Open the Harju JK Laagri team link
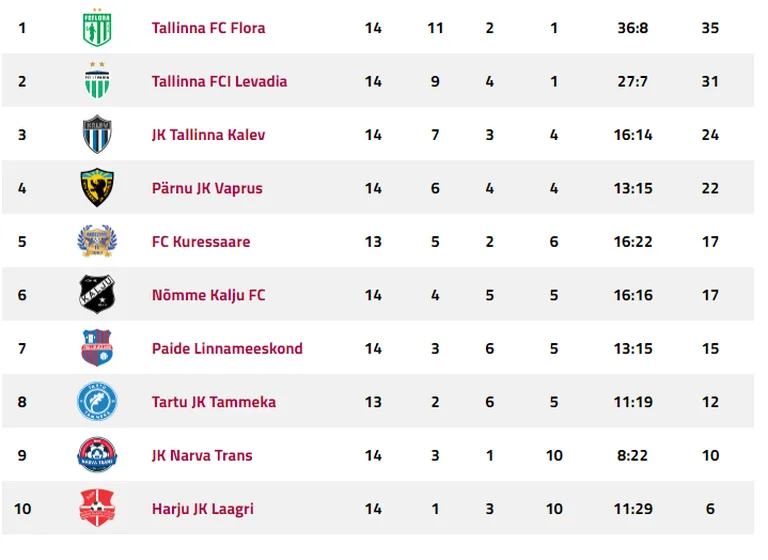The height and width of the screenshot is (560, 768). pos(202,509)
